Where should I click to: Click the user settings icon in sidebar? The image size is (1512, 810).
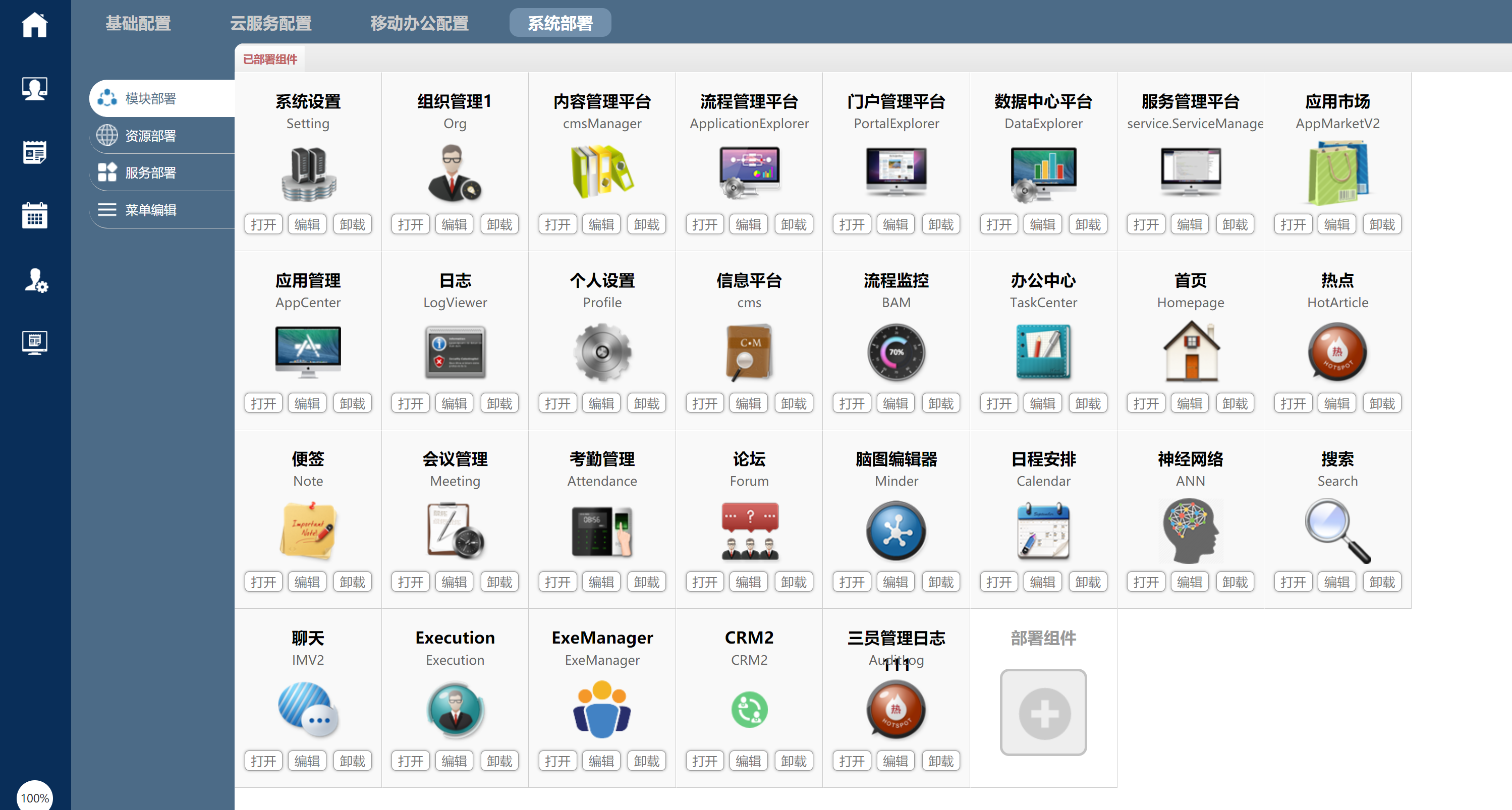coord(35,280)
